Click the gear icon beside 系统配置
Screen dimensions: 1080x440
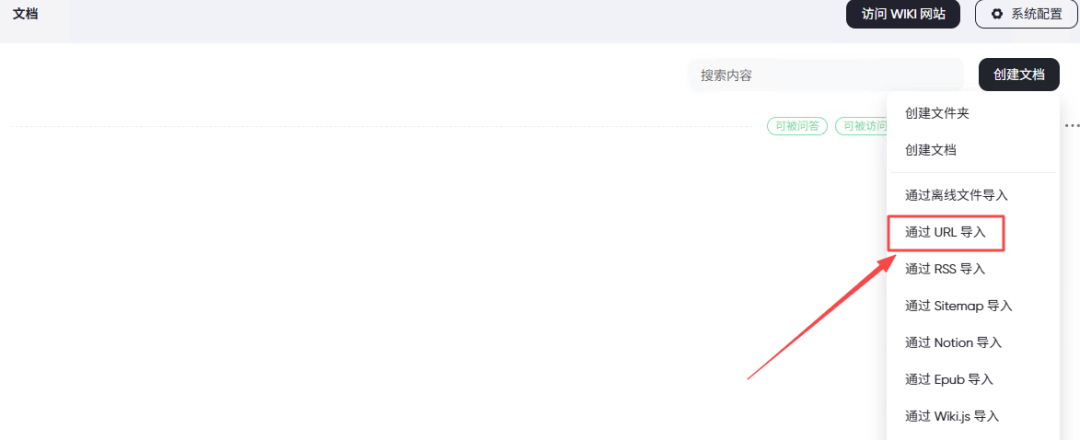(x=996, y=14)
